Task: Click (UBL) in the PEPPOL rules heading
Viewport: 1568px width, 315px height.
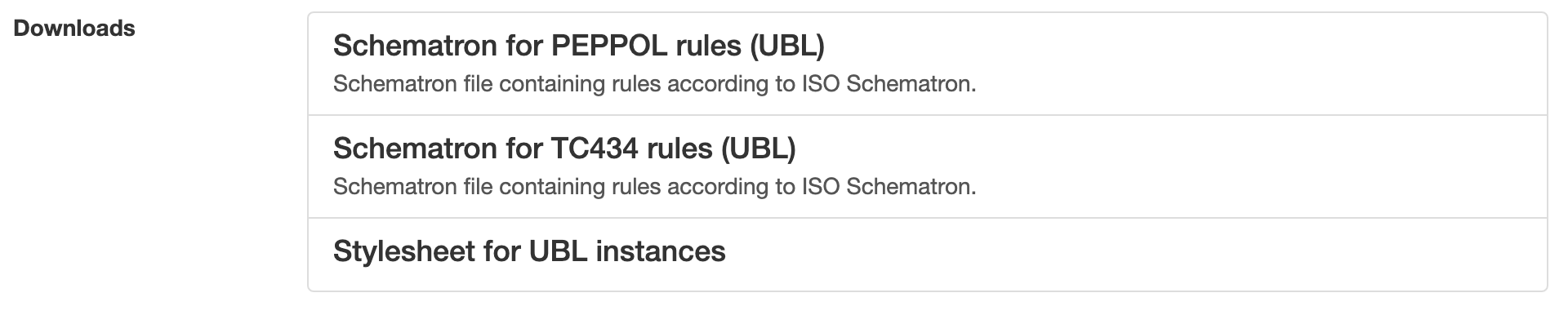Action: (787, 46)
